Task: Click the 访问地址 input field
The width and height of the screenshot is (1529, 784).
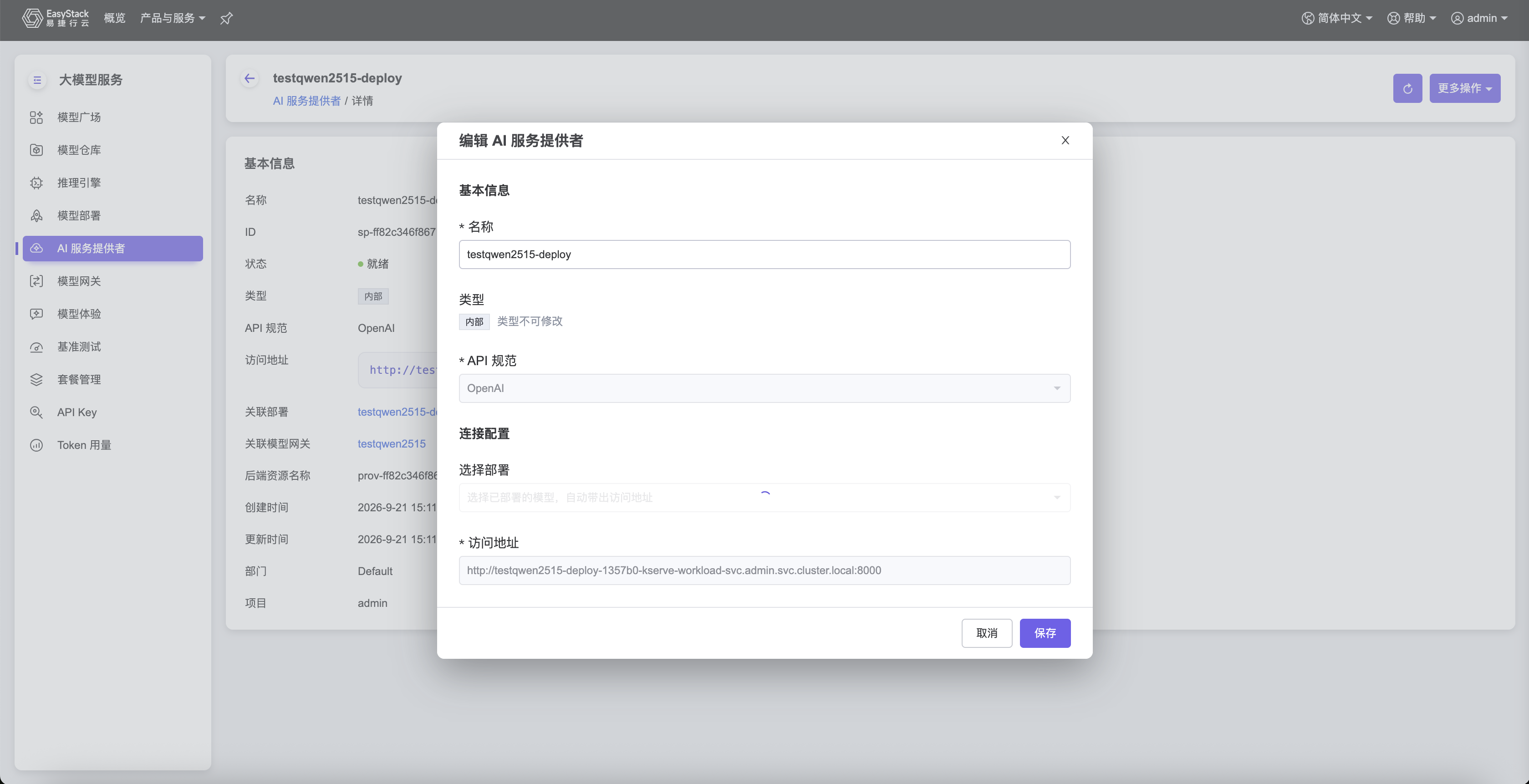Action: (x=764, y=570)
